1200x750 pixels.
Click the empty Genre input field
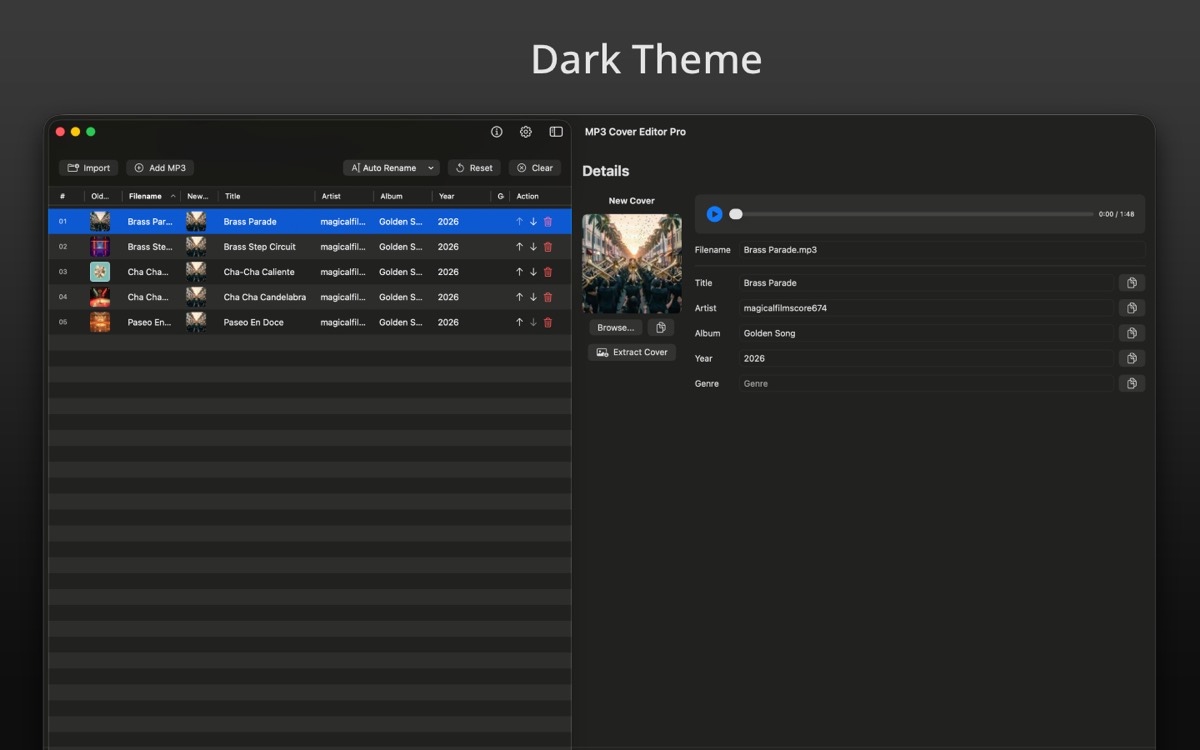tap(926, 383)
